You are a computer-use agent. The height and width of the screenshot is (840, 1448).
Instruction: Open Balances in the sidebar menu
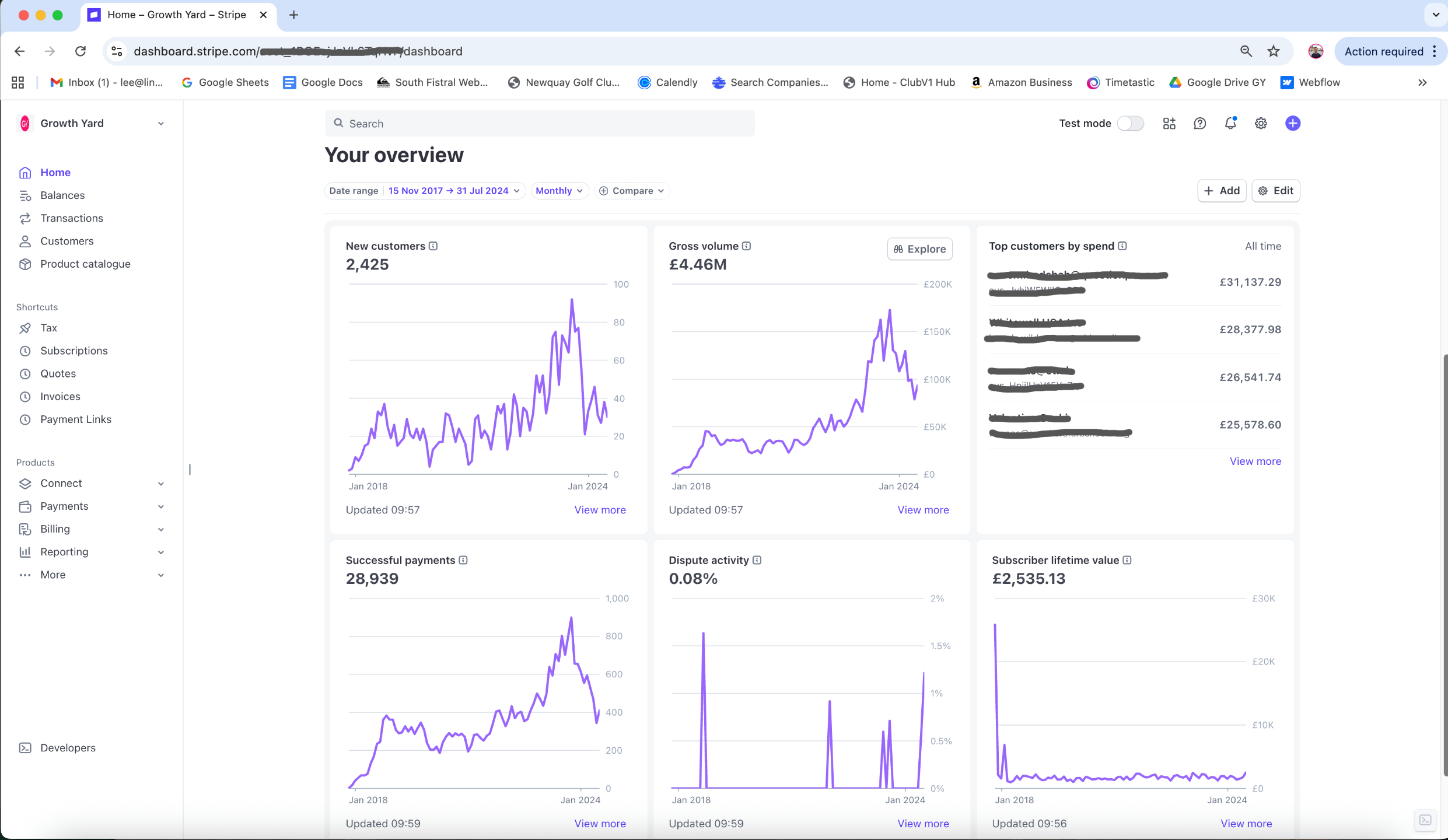pos(62,195)
